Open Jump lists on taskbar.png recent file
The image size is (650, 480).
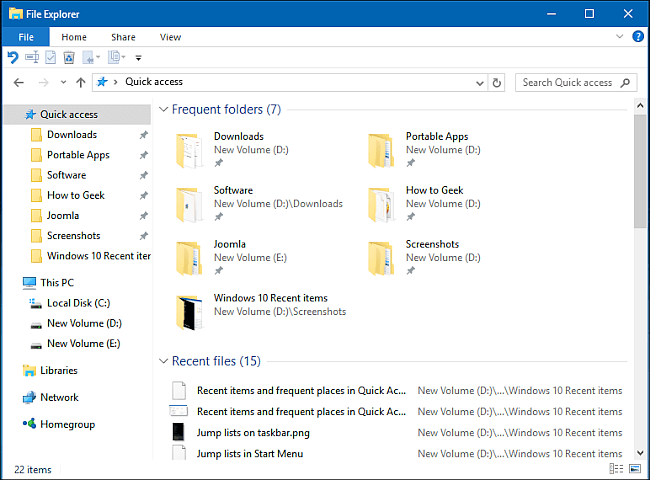(253, 433)
